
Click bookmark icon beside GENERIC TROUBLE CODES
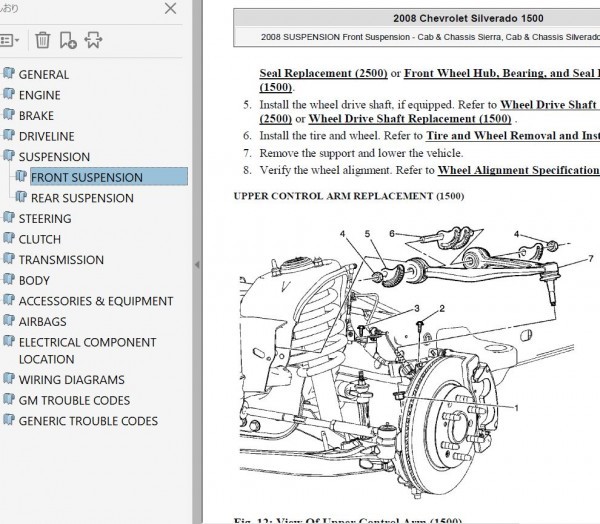pyautogui.click(x=8, y=420)
